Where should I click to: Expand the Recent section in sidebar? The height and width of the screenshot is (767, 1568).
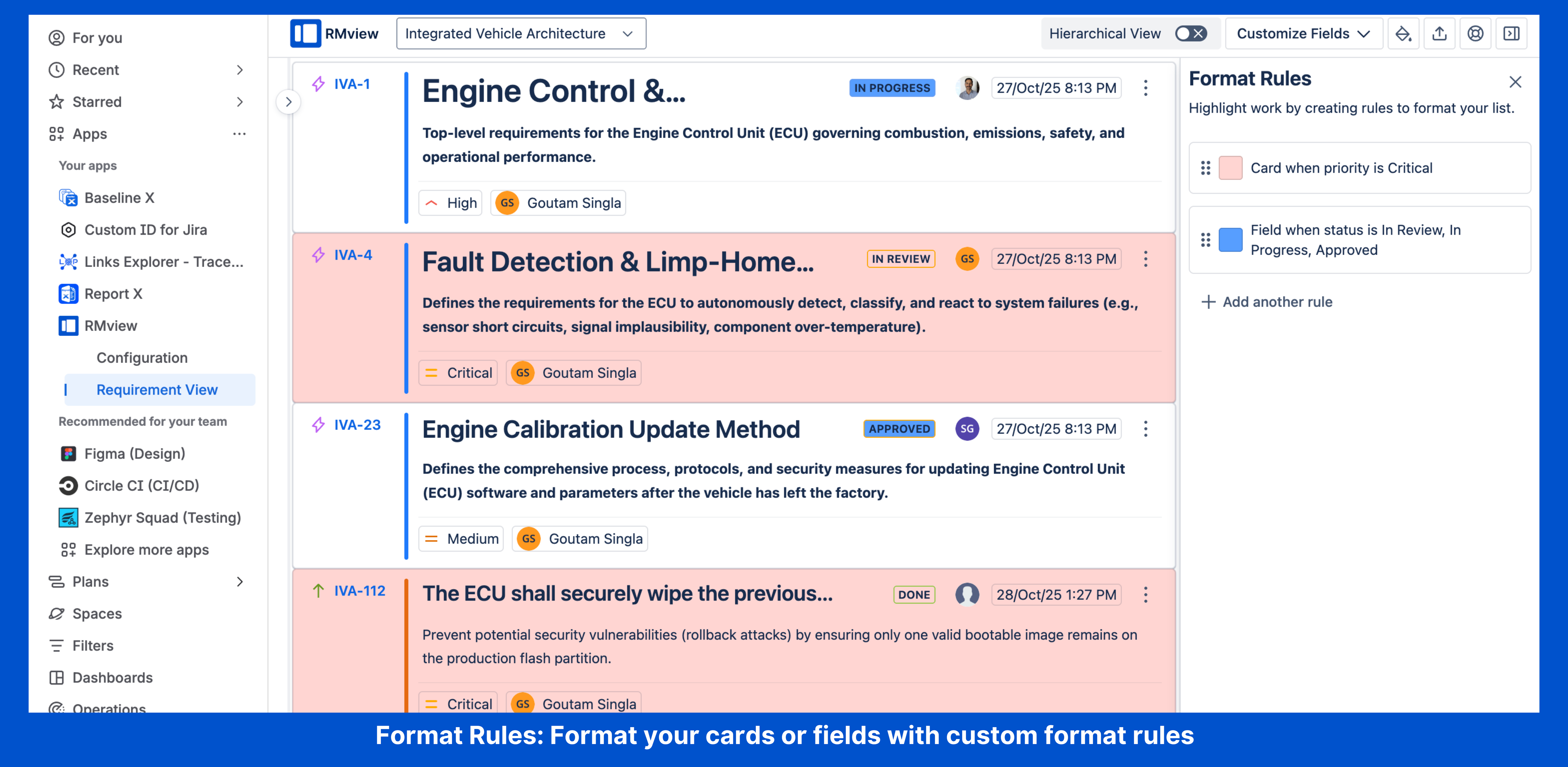[x=240, y=70]
